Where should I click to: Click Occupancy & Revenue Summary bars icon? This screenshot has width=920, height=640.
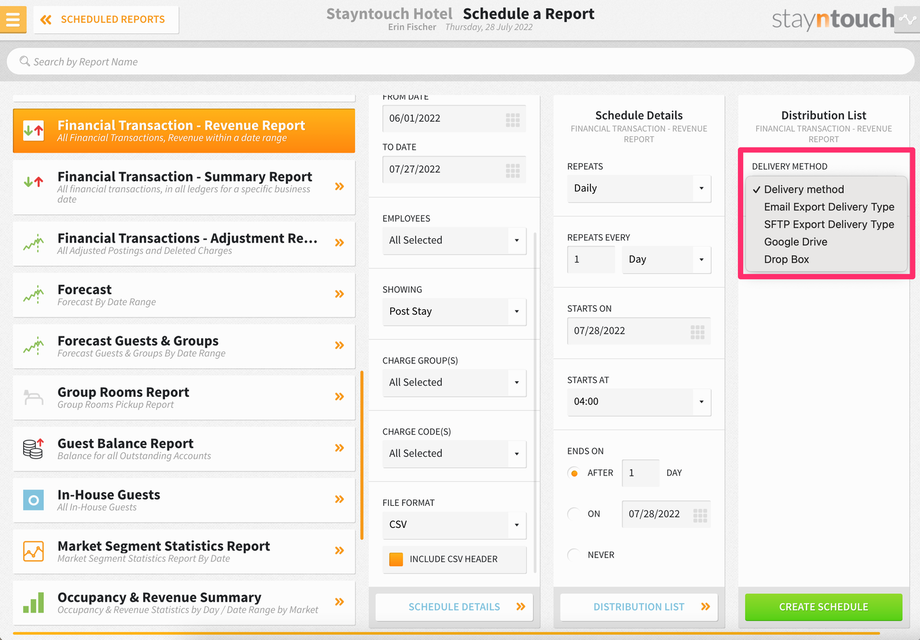tap(33, 602)
